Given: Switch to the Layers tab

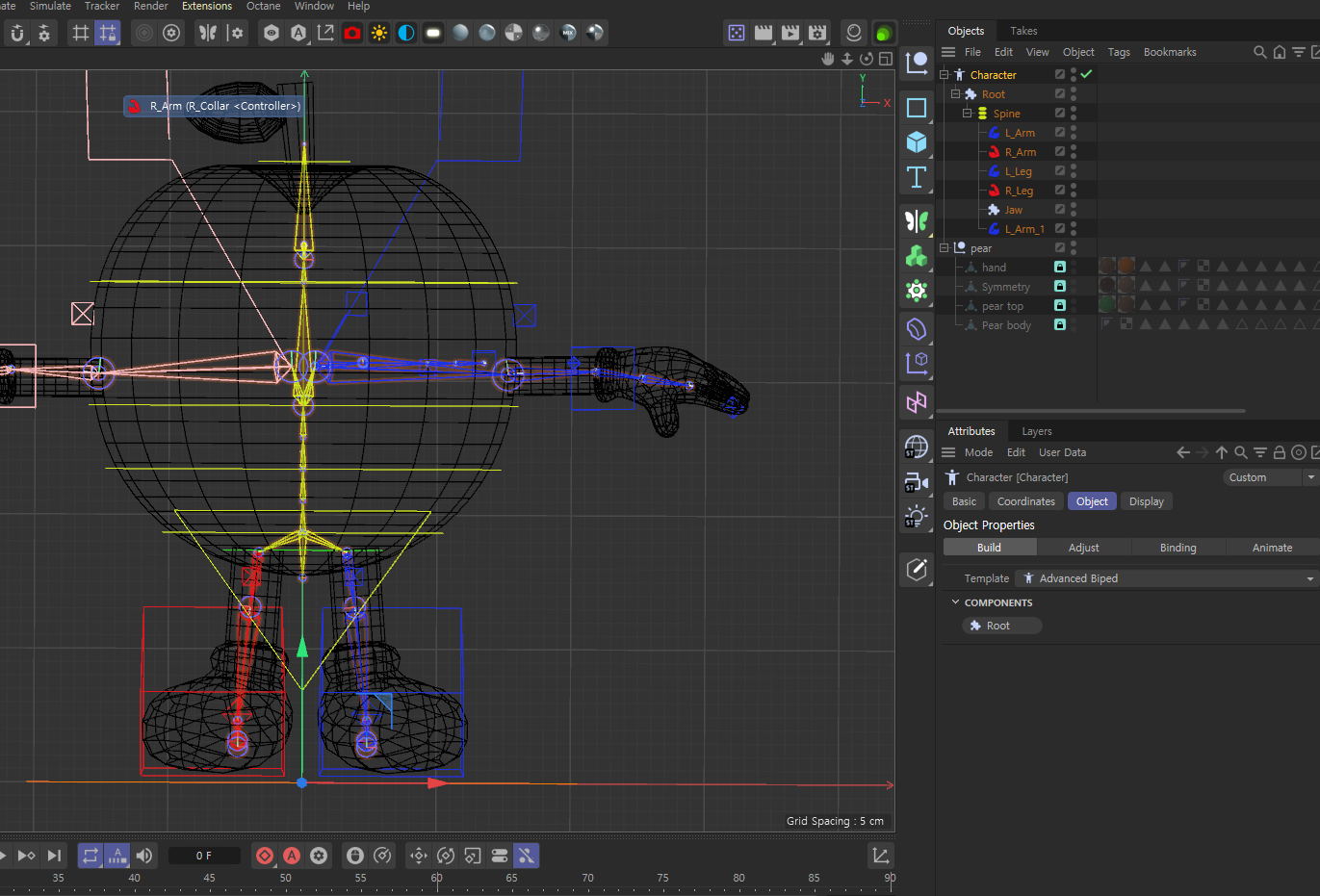Looking at the screenshot, I should tap(1037, 431).
